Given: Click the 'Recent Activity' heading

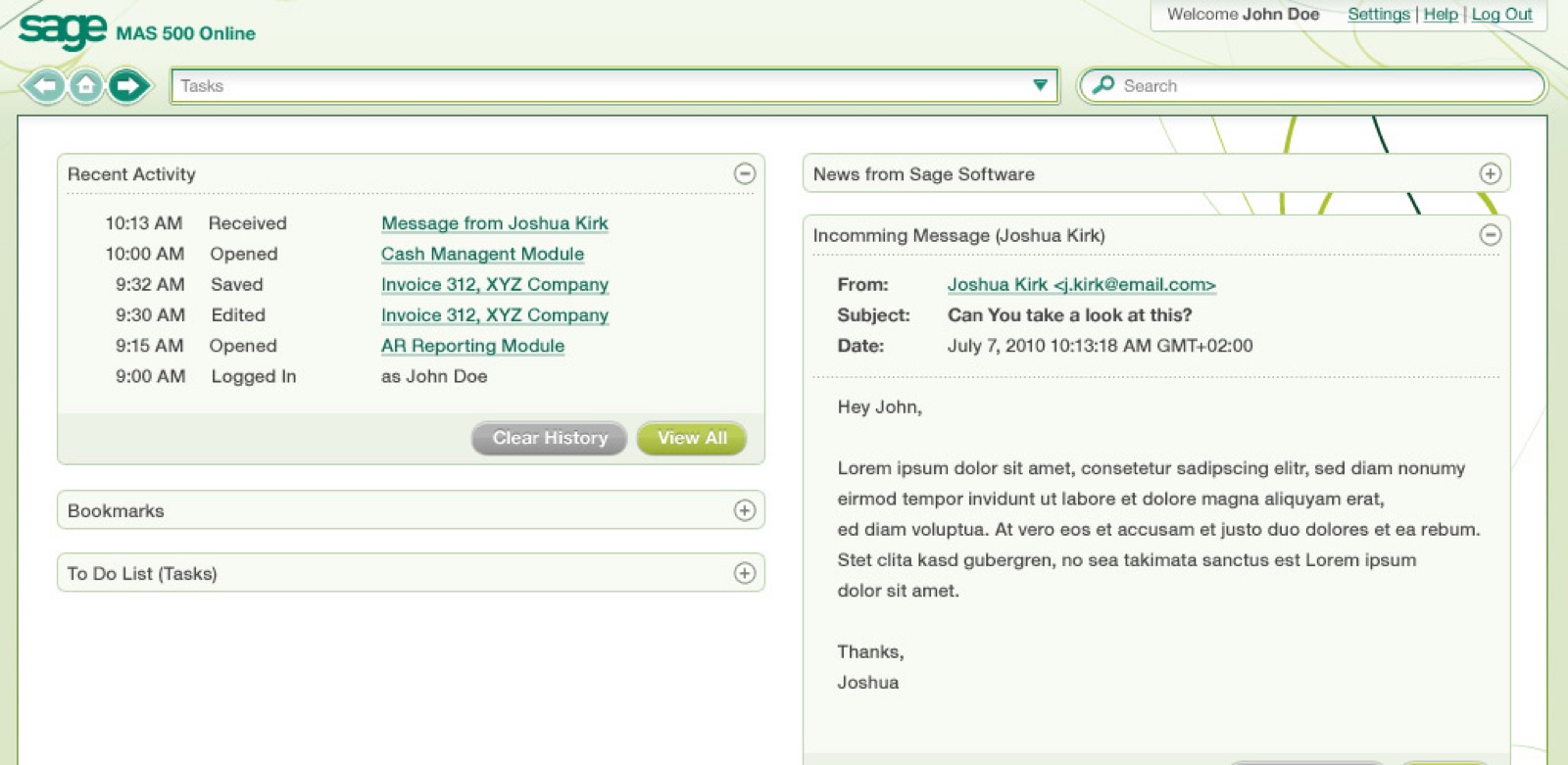Looking at the screenshot, I should [x=131, y=174].
